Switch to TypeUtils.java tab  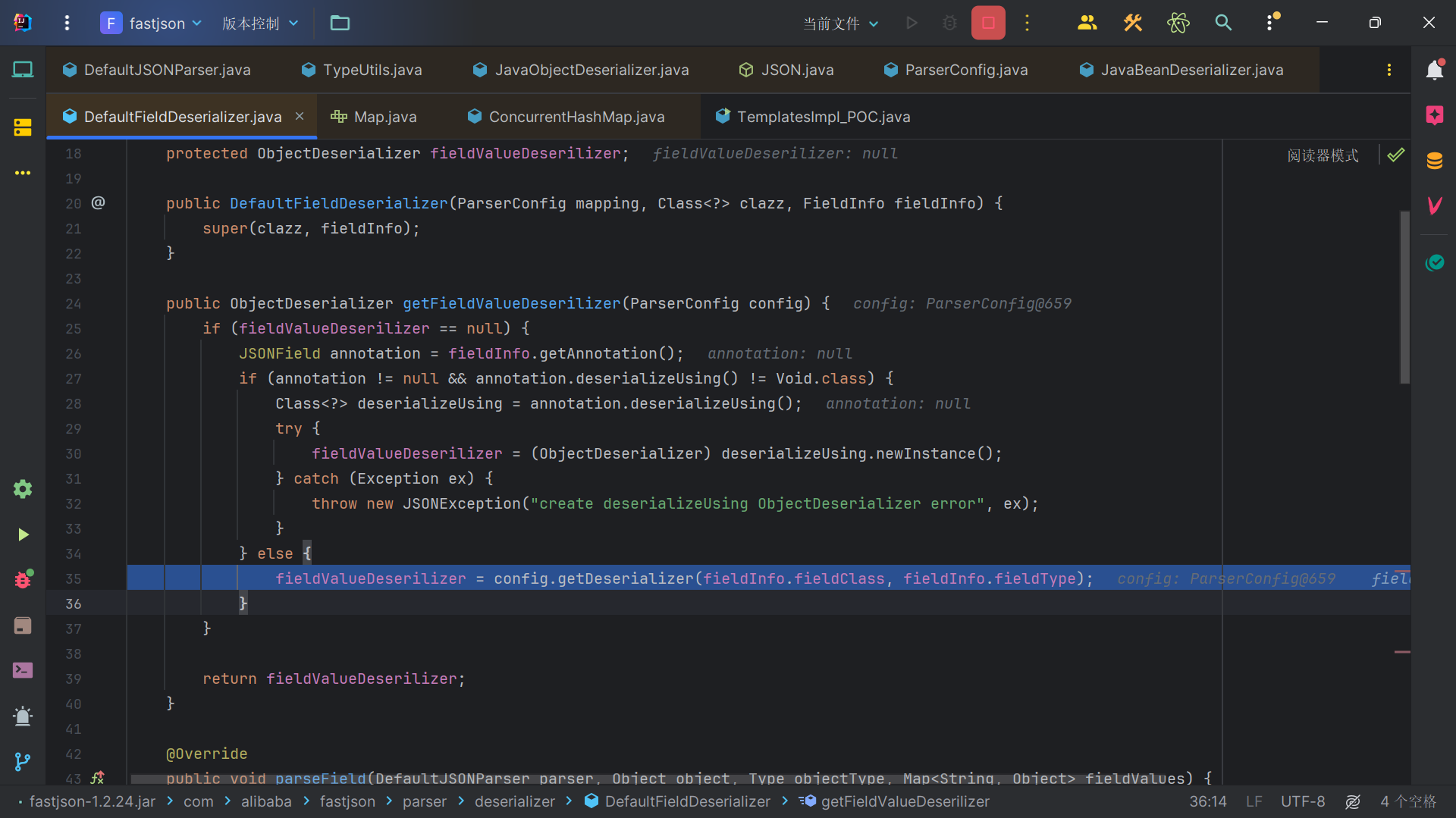tap(362, 70)
